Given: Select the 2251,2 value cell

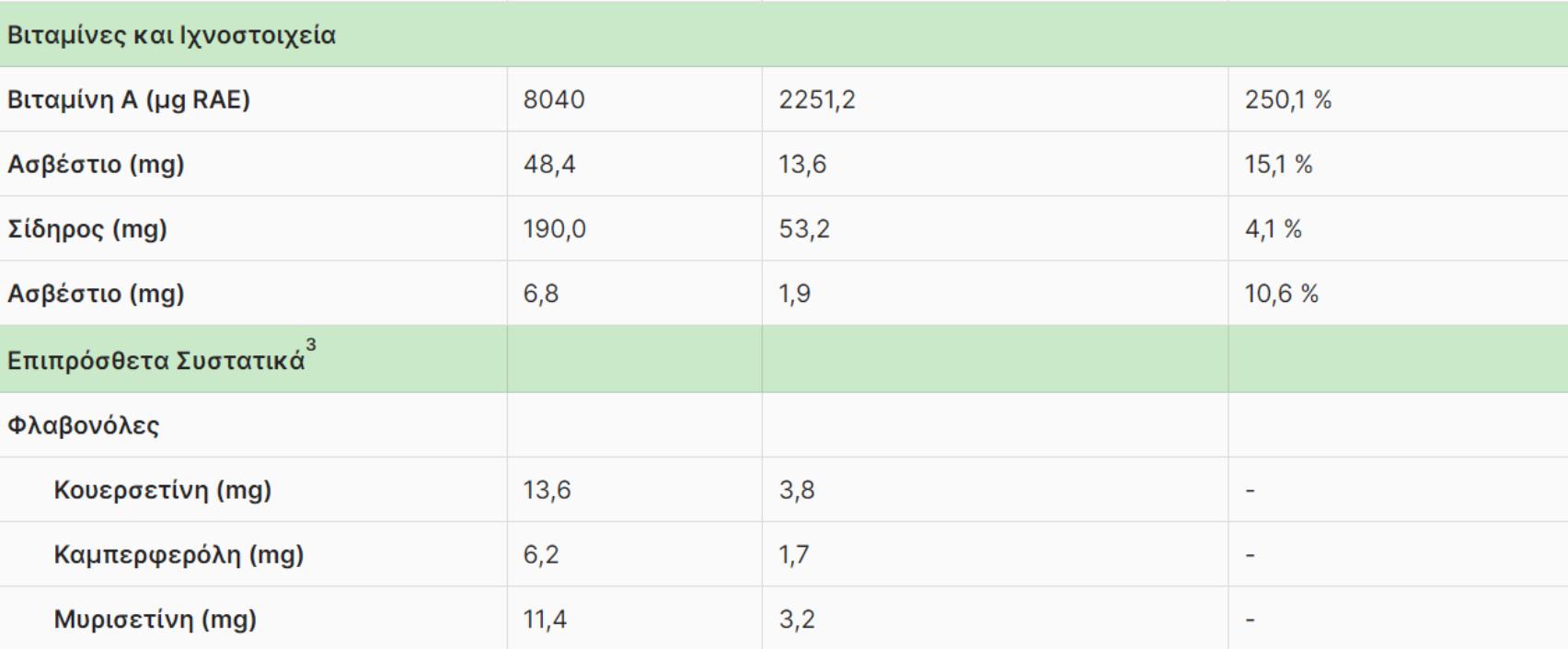Looking at the screenshot, I should pyautogui.click(x=817, y=99).
